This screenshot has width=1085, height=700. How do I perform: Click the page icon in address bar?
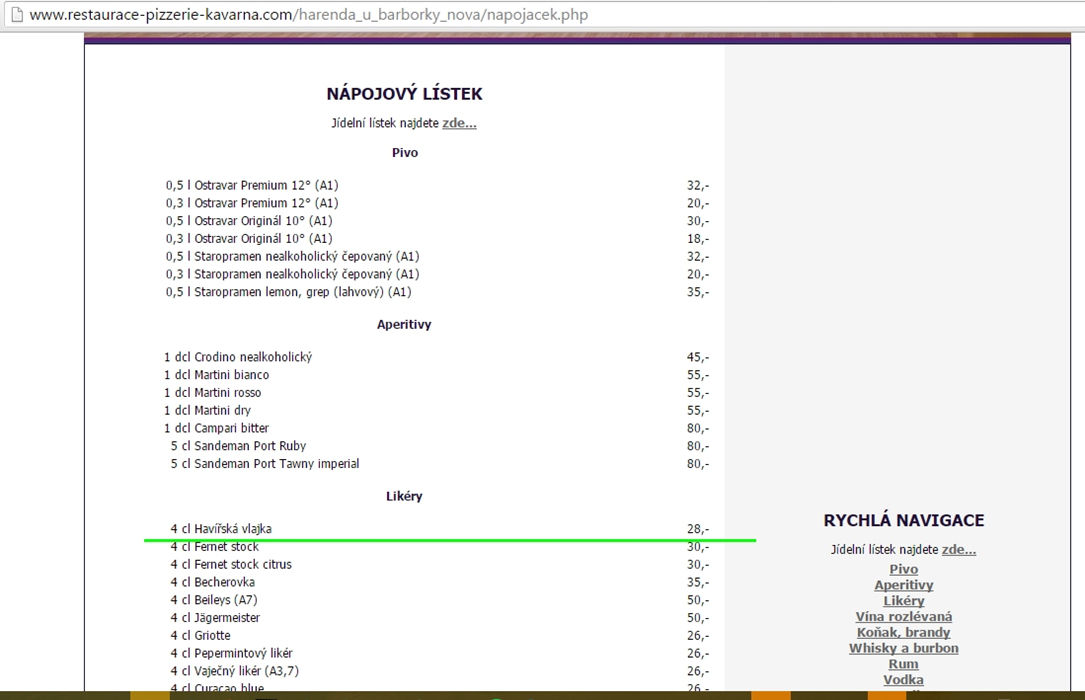pyautogui.click(x=16, y=15)
